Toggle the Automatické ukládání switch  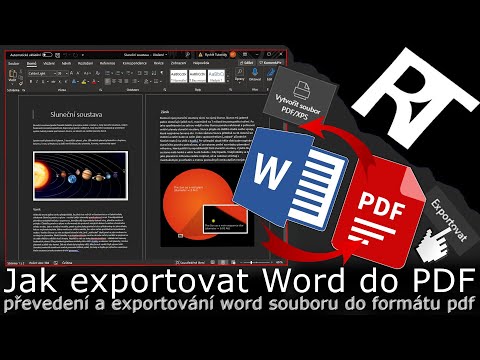tap(47, 55)
